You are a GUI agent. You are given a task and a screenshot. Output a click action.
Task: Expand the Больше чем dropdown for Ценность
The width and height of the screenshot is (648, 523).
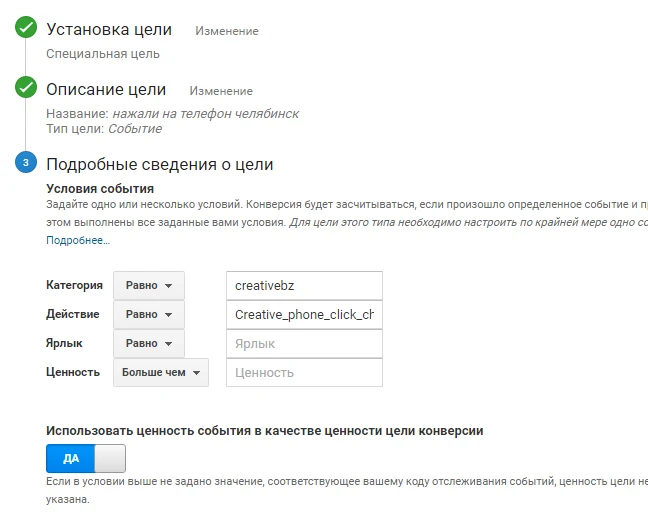(x=161, y=372)
